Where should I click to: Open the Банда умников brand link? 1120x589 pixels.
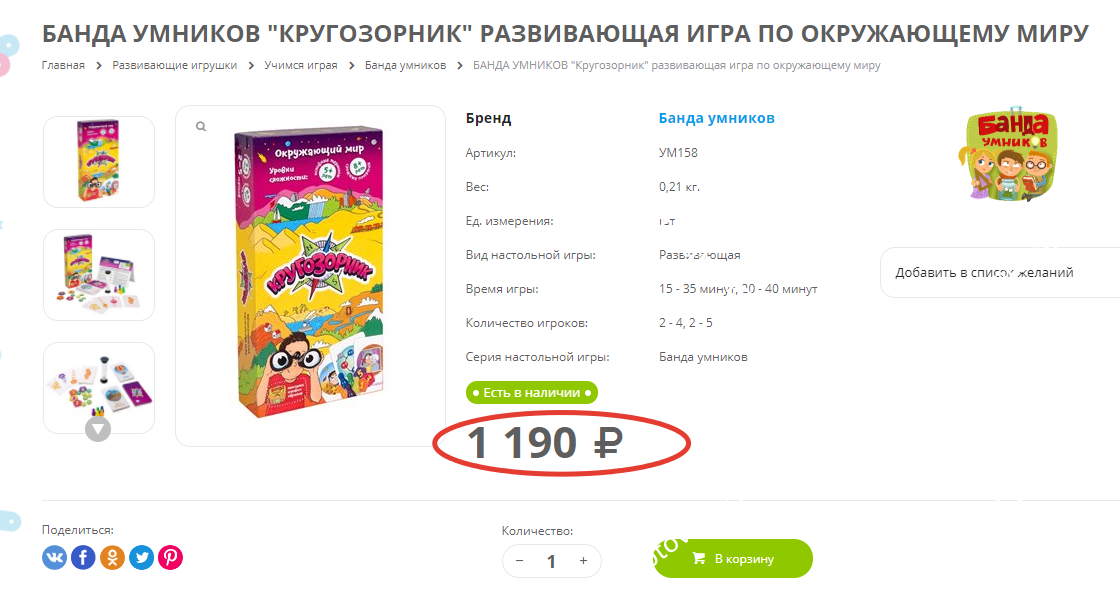tap(716, 118)
